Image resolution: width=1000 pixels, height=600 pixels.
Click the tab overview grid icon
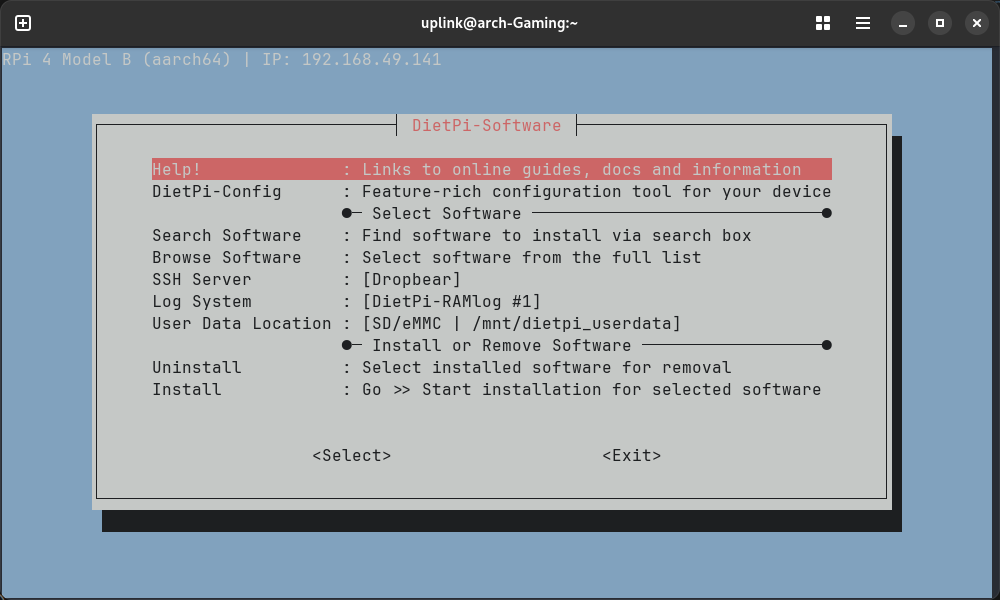click(x=823, y=23)
